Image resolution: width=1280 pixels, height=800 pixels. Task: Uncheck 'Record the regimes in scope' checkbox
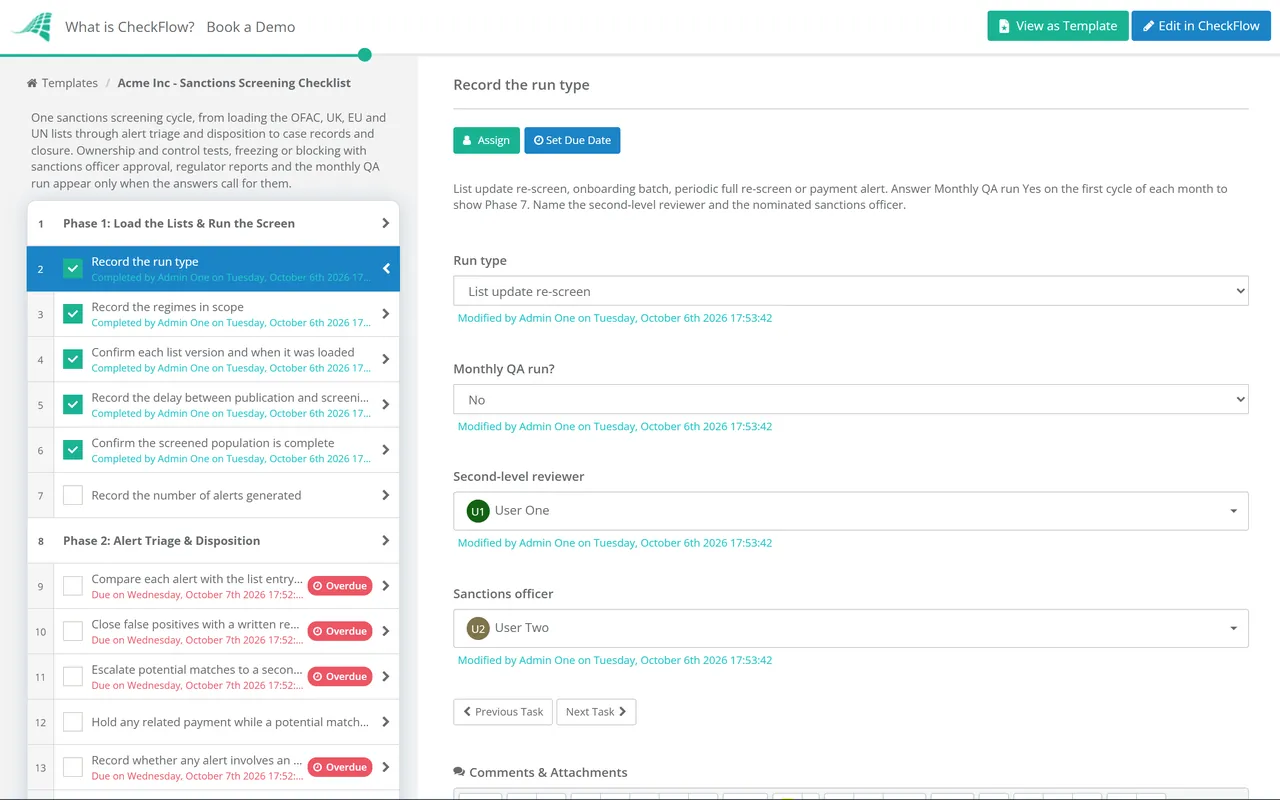point(73,314)
